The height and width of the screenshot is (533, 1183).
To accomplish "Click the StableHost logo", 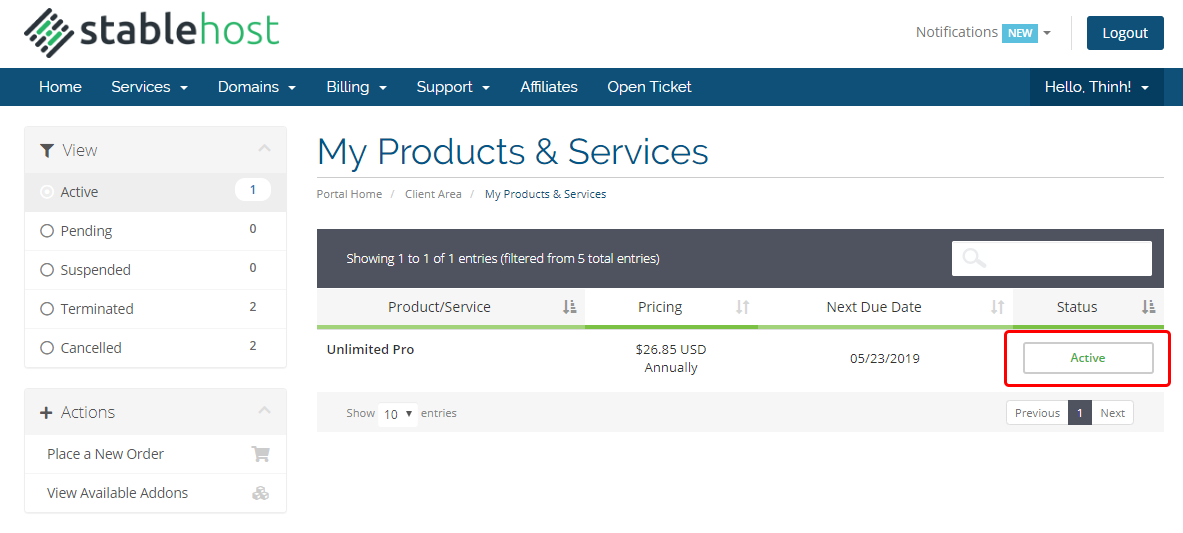I will (151, 32).
